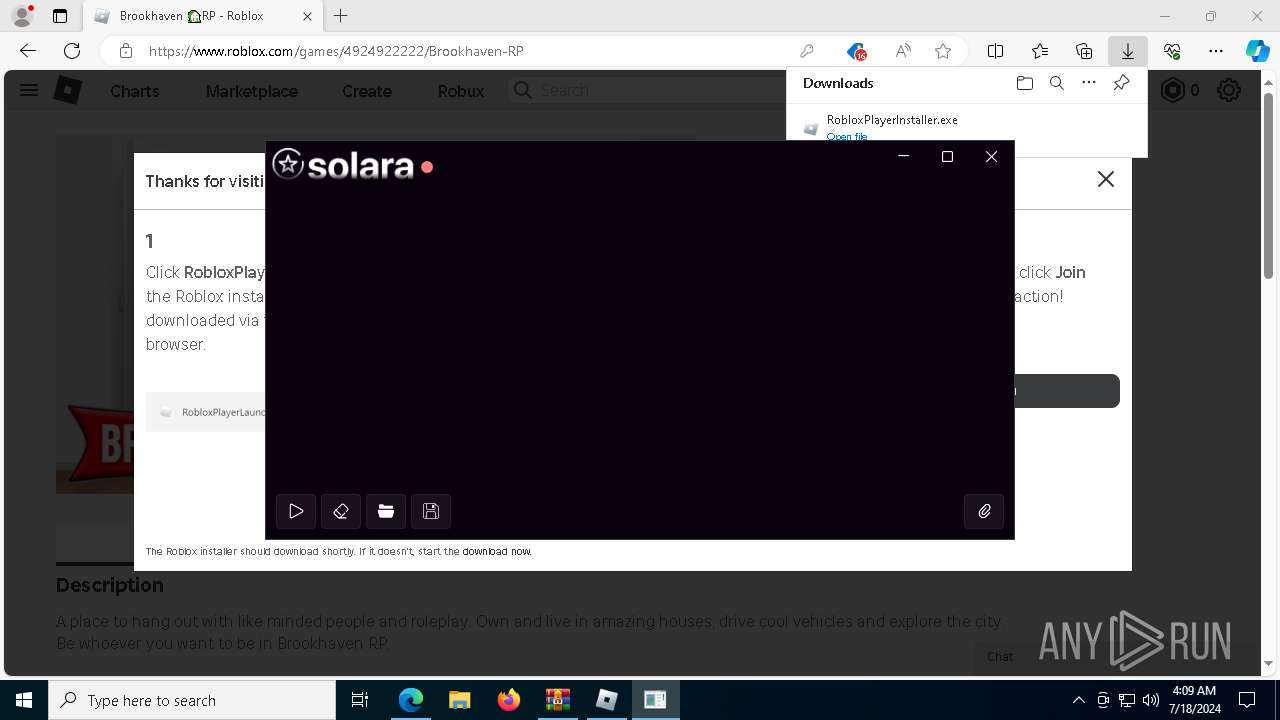1280x720 pixels.
Task: Open Edge tab actions menu
Action: click(60, 16)
